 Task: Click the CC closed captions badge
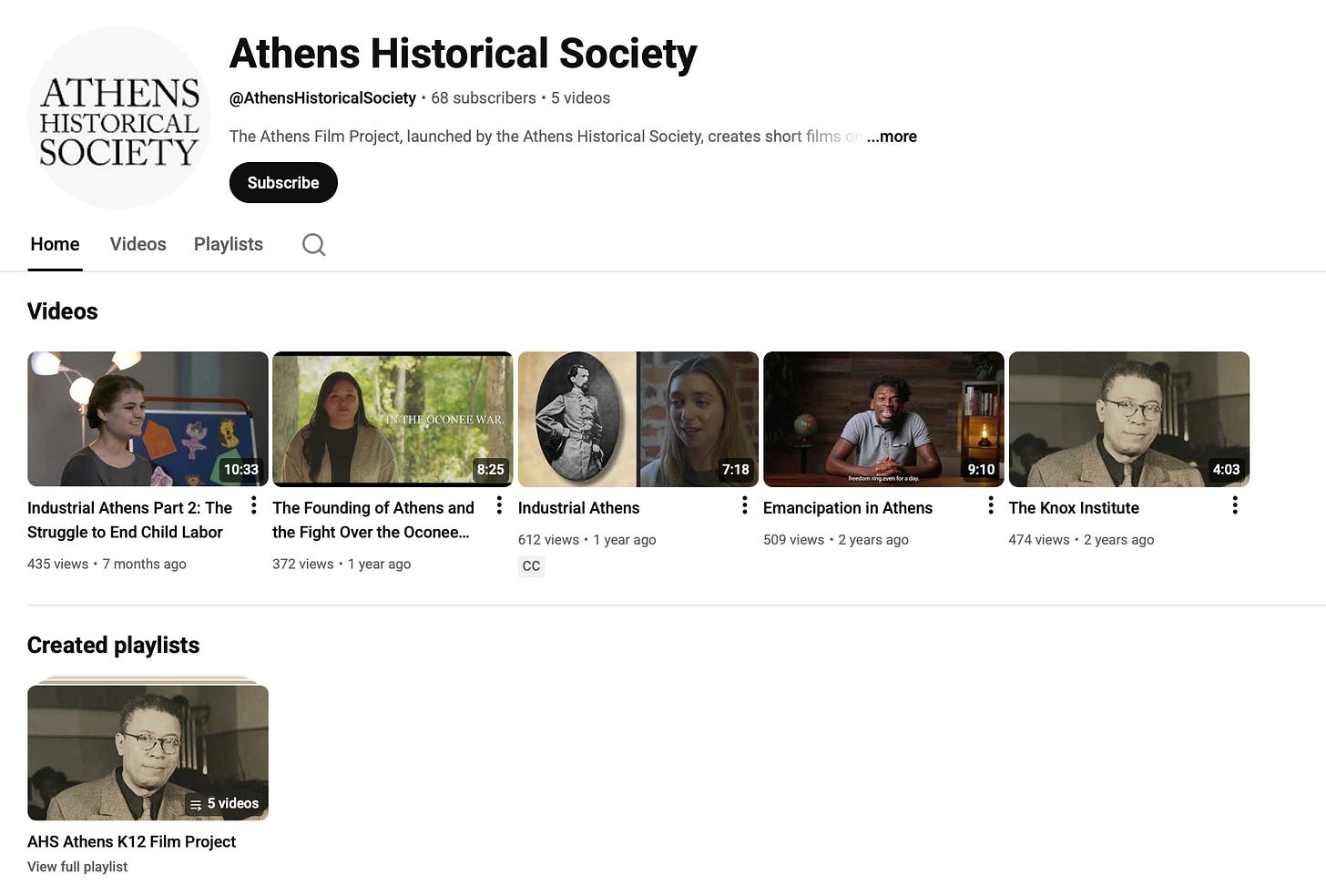(x=531, y=565)
